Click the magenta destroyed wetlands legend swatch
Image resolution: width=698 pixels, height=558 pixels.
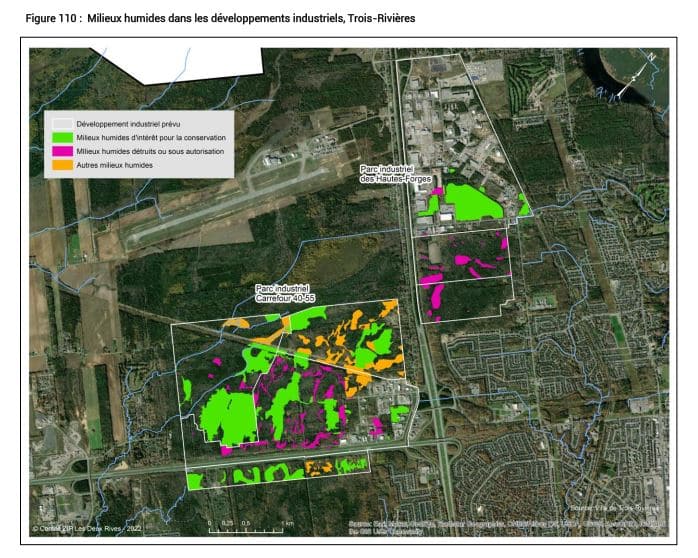click(x=62, y=151)
